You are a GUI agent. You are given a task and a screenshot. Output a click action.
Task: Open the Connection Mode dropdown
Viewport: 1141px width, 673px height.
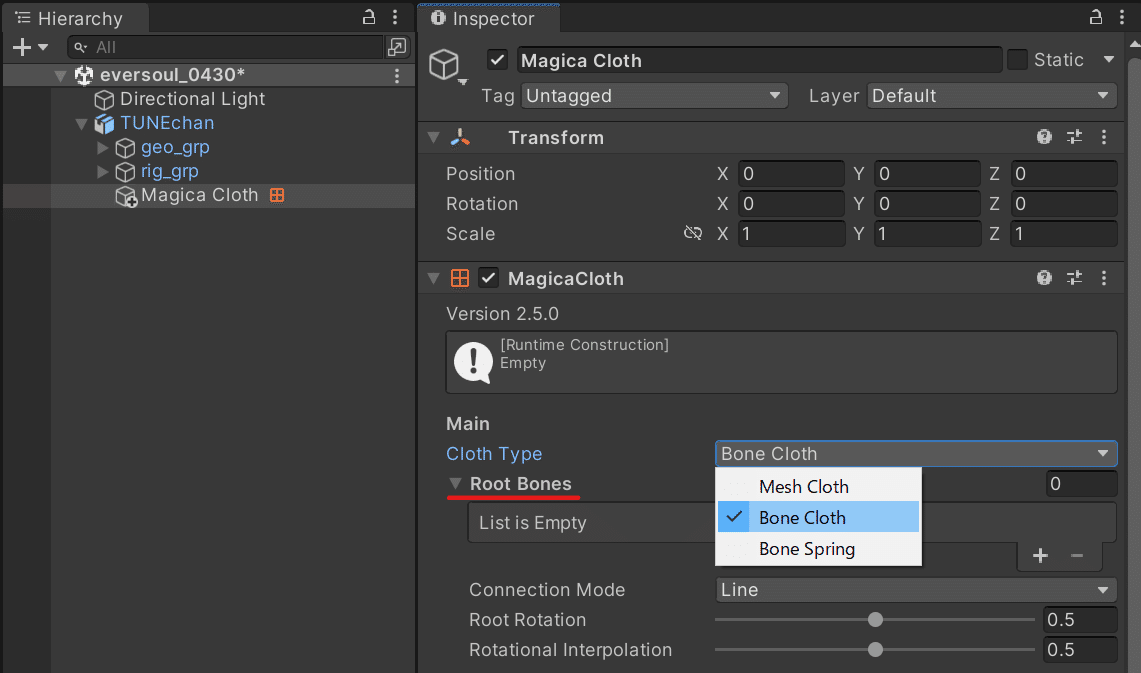coord(916,590)
